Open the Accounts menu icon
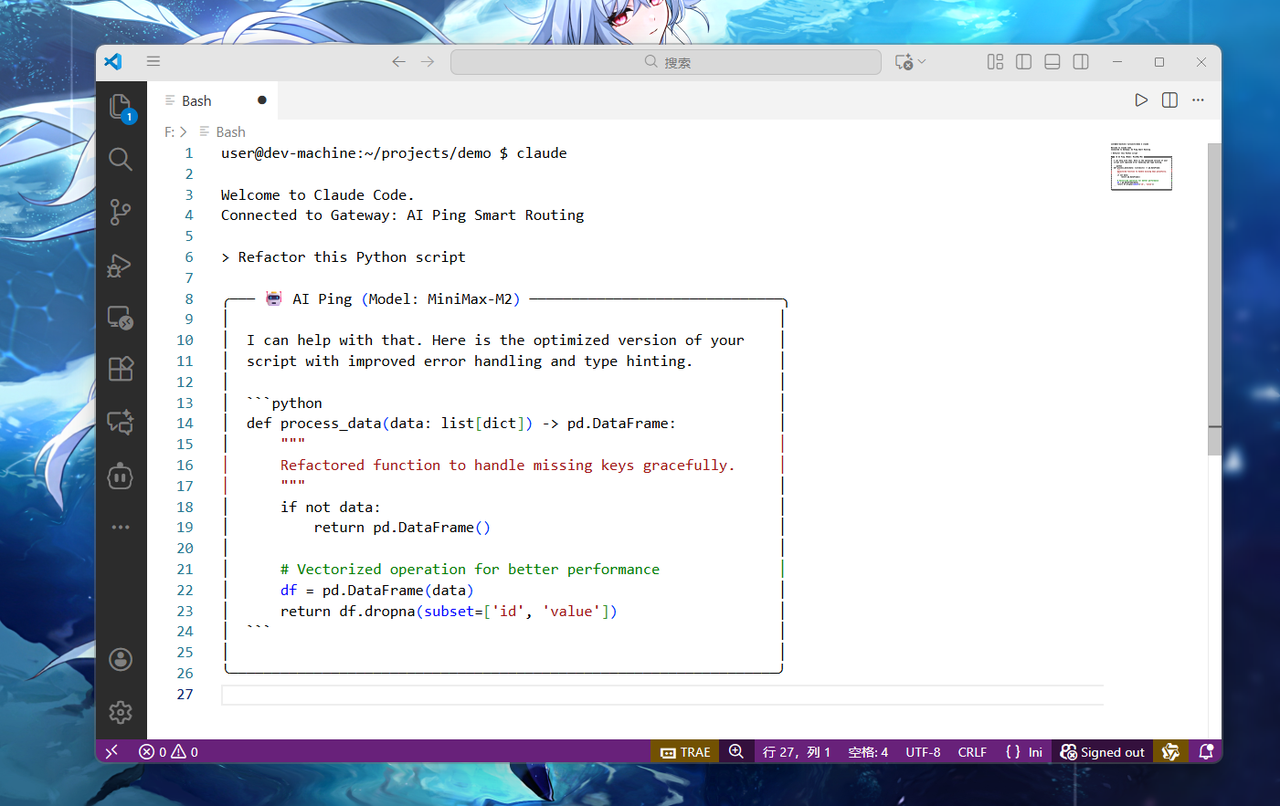 120,659
